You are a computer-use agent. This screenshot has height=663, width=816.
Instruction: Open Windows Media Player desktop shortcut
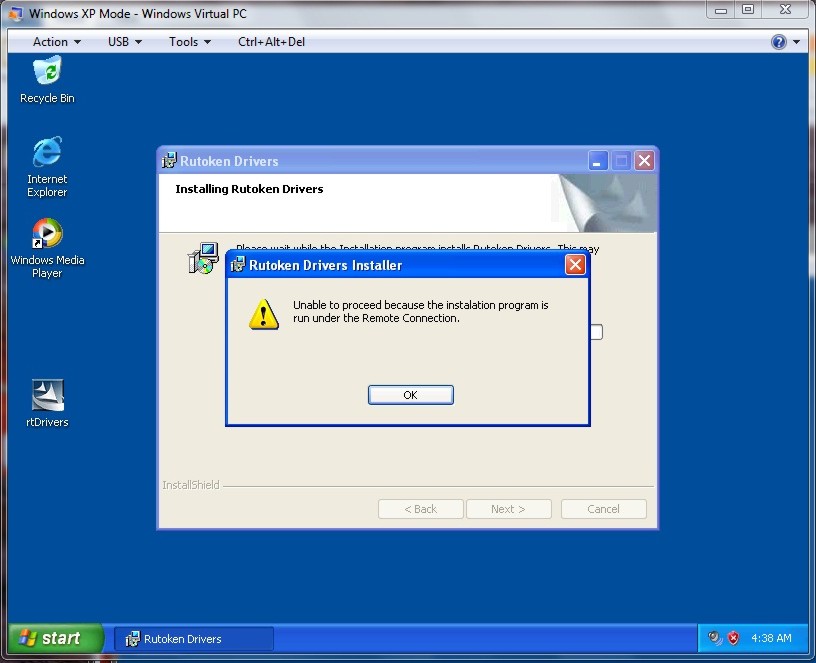pyautogui.click(x=47, y=236)
